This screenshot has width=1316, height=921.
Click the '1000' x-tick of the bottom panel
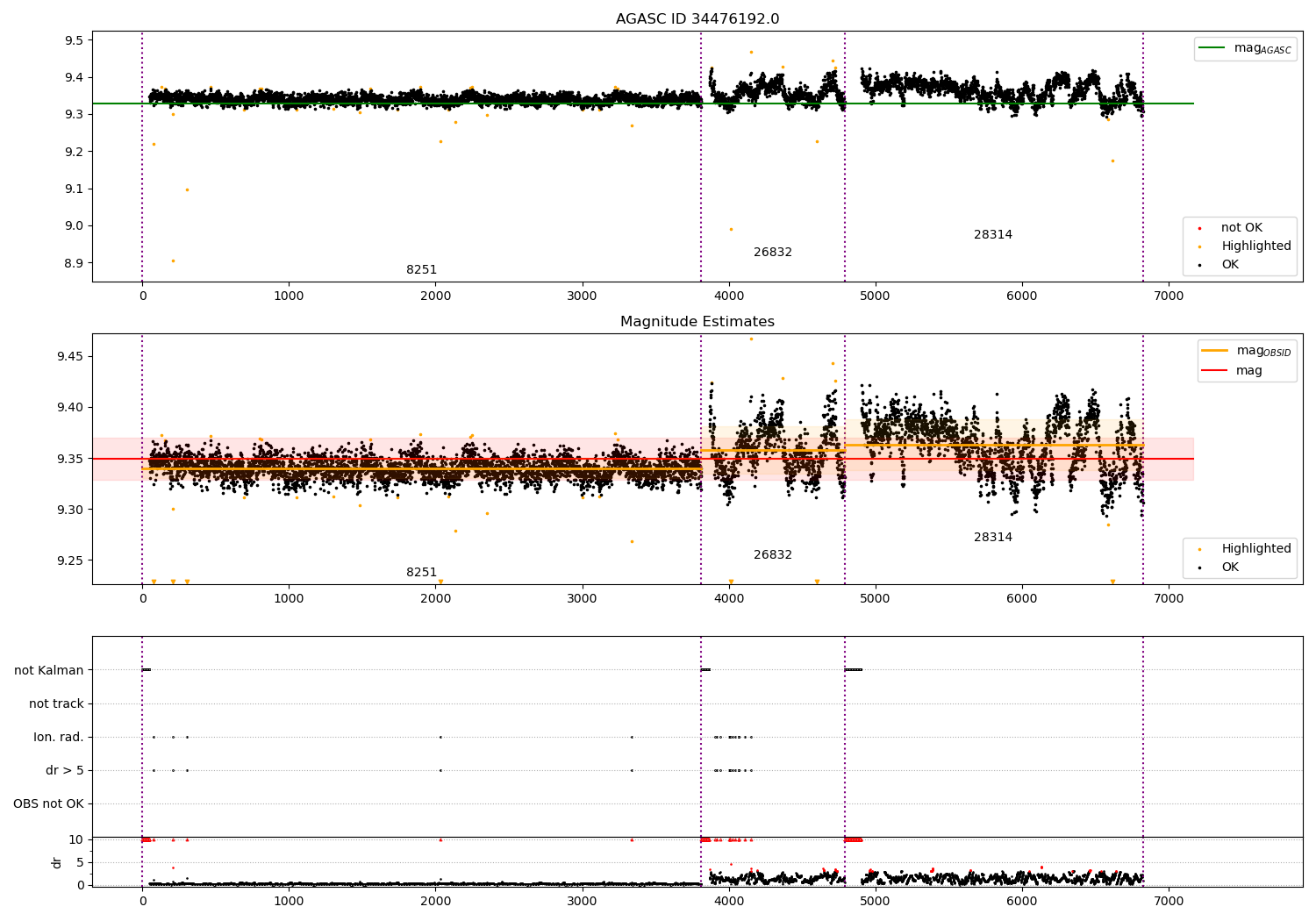(x=289, y=902)
